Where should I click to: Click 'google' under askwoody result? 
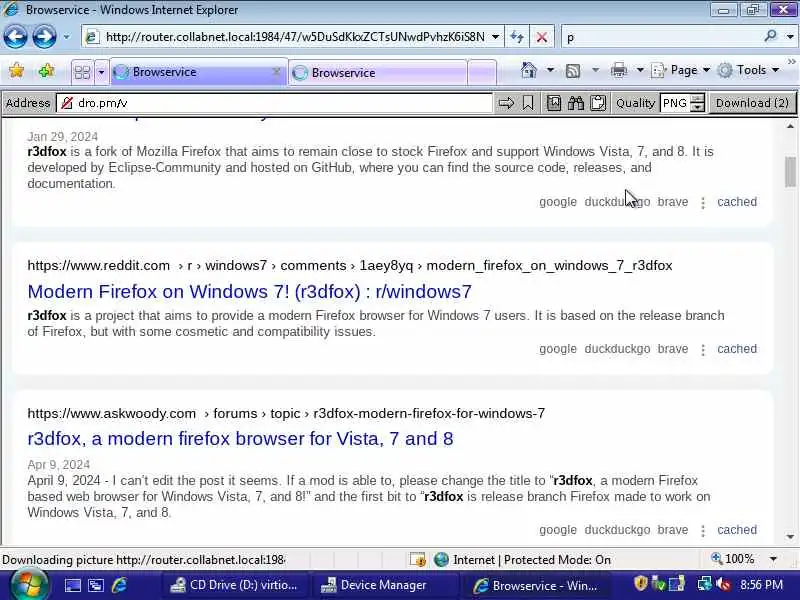tap(558, 530)
